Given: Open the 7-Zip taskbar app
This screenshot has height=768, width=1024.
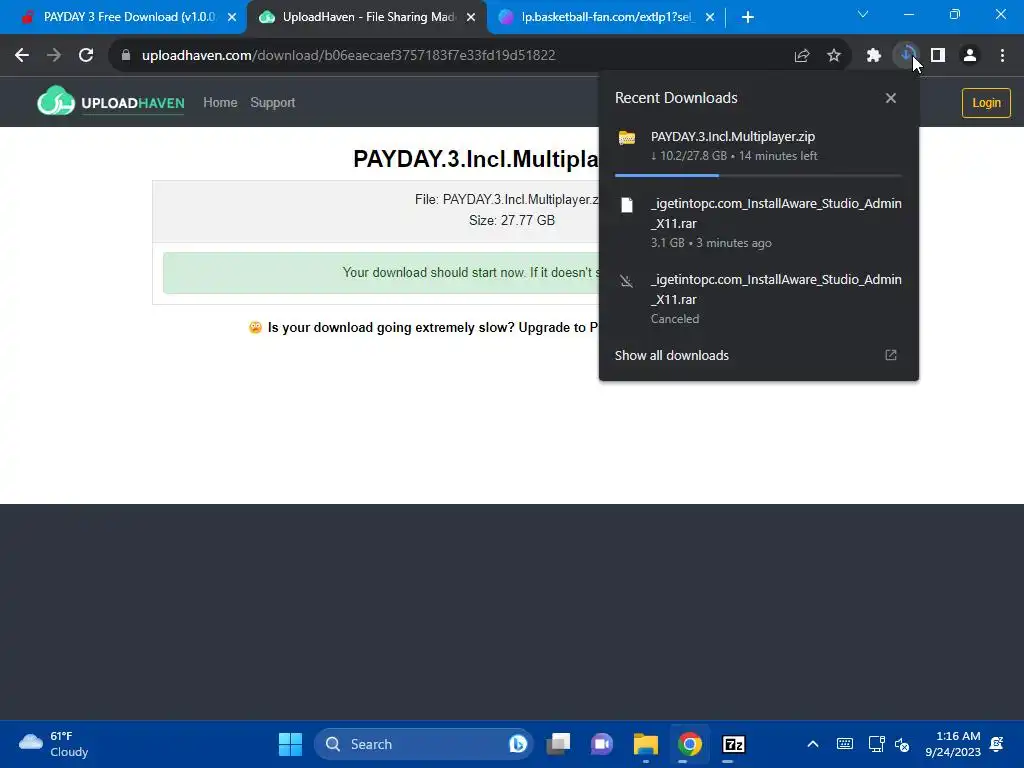Looking at the screenshot, I should (x=733, y=744).
